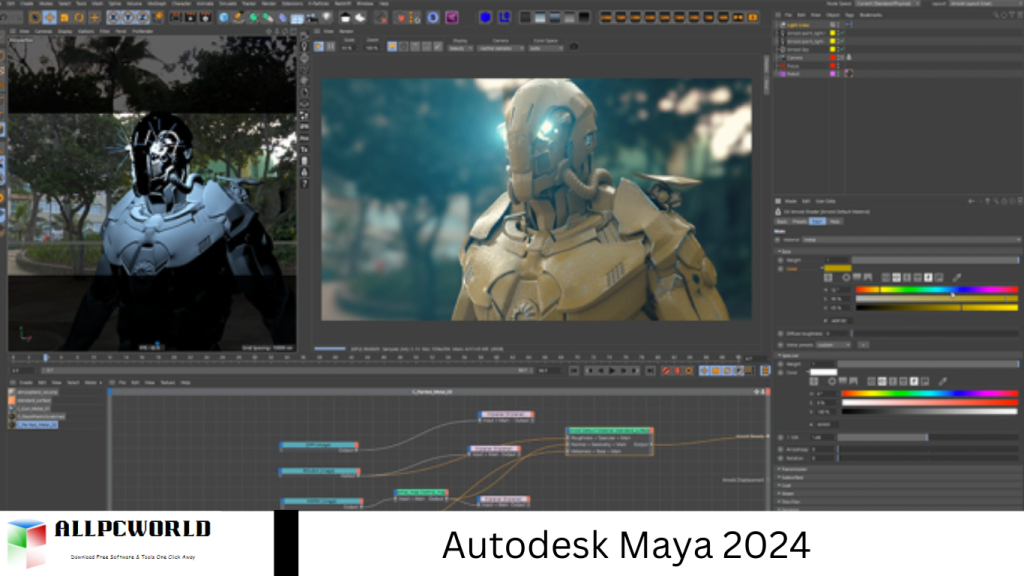
Task: Toggle the Base Weight animation dot
Action: coord(781,260)
